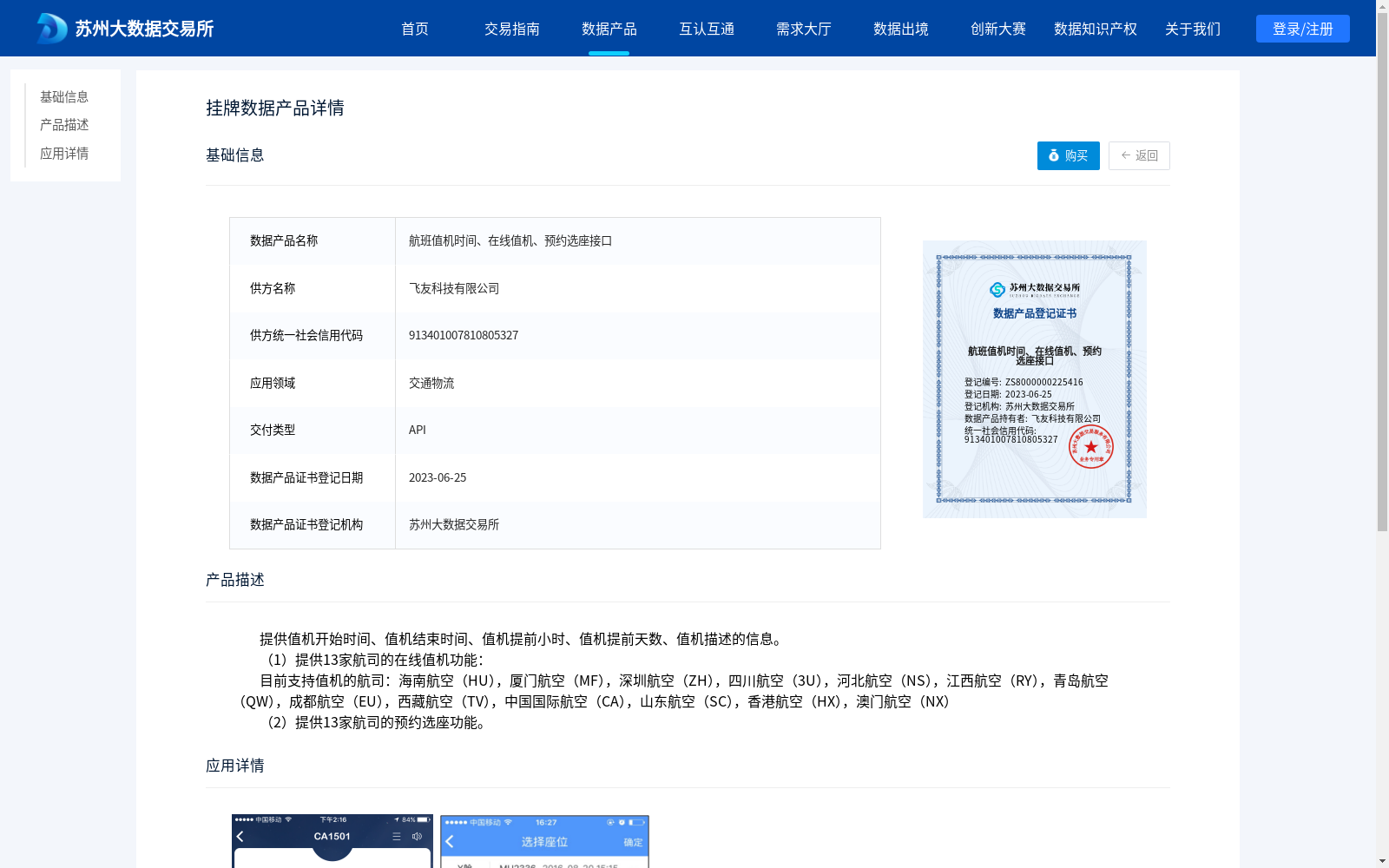Screen dimensions: 1389x868
Task: Open the 创新大赛 page
Action: (997, 28)
